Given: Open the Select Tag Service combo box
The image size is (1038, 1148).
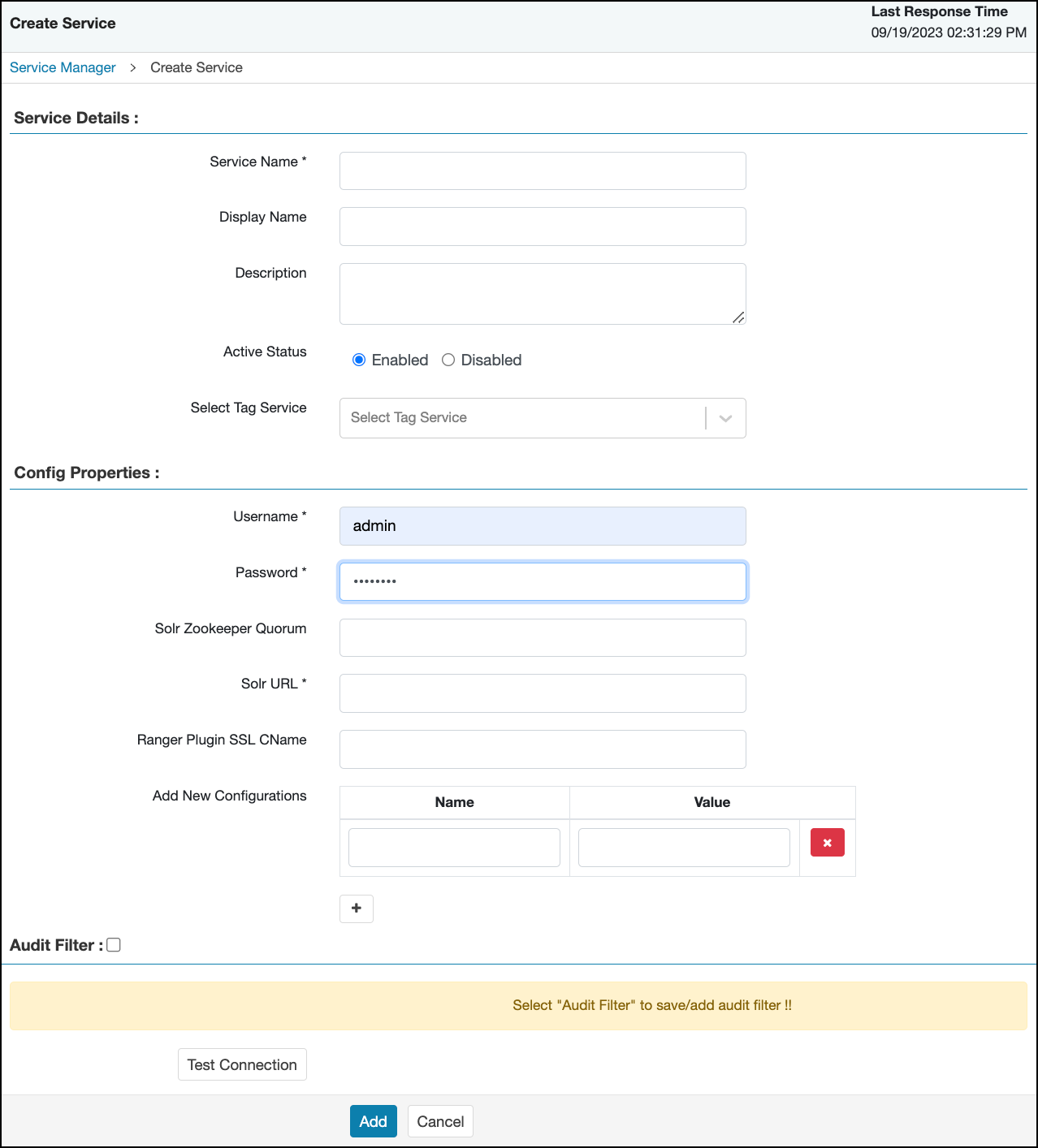Looking at the screenshot, I should (521, 418).
